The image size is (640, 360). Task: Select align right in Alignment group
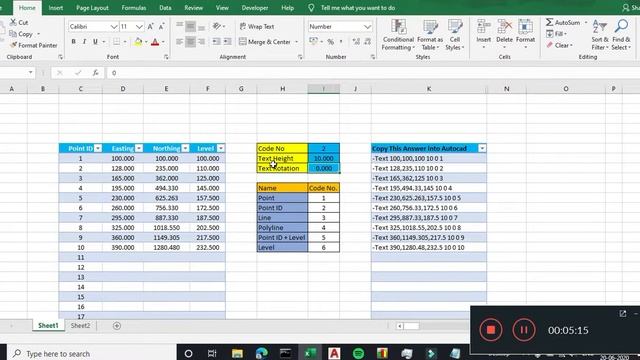coord(202,42)
